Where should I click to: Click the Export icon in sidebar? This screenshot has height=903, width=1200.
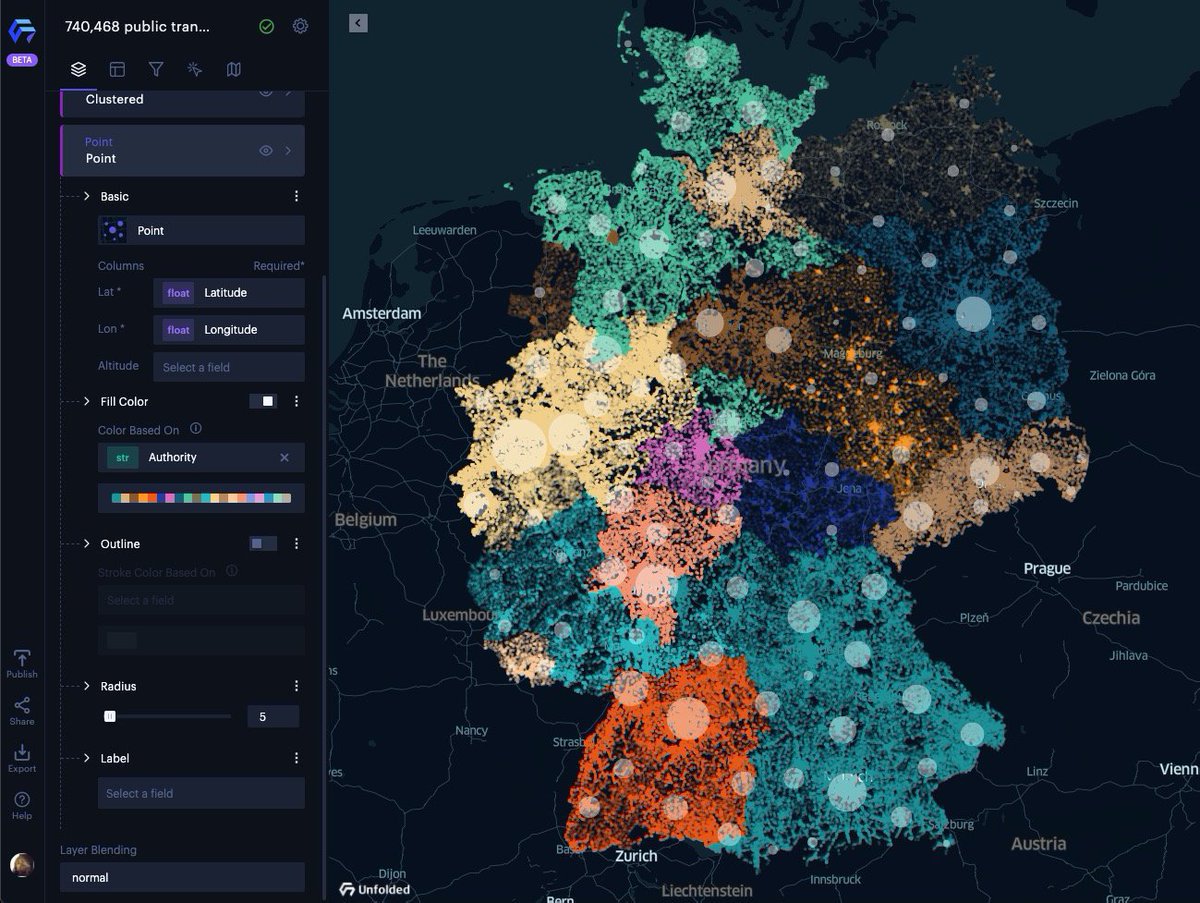click(22, 758)
